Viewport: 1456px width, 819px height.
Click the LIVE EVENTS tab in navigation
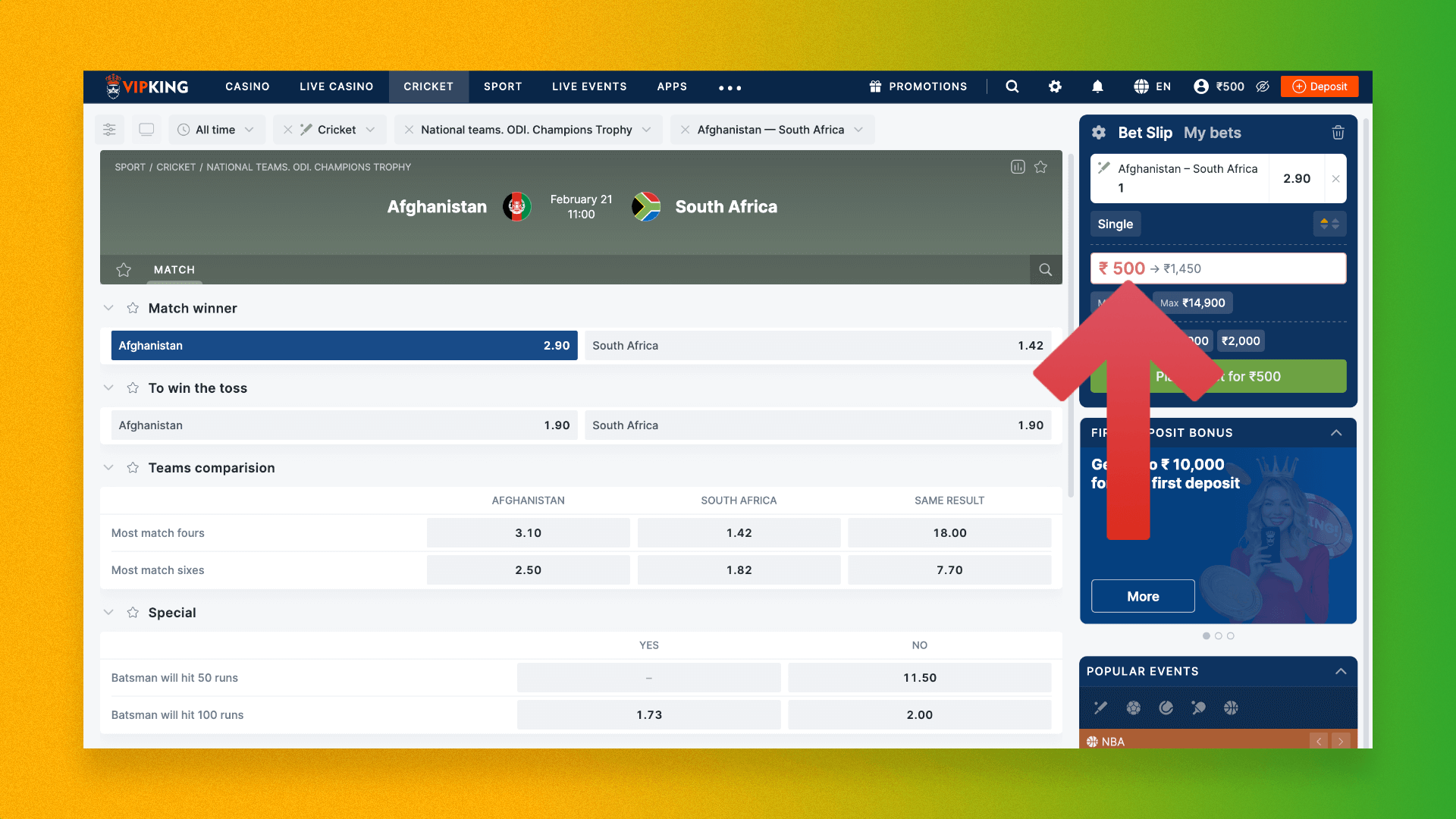click(589, 87)
